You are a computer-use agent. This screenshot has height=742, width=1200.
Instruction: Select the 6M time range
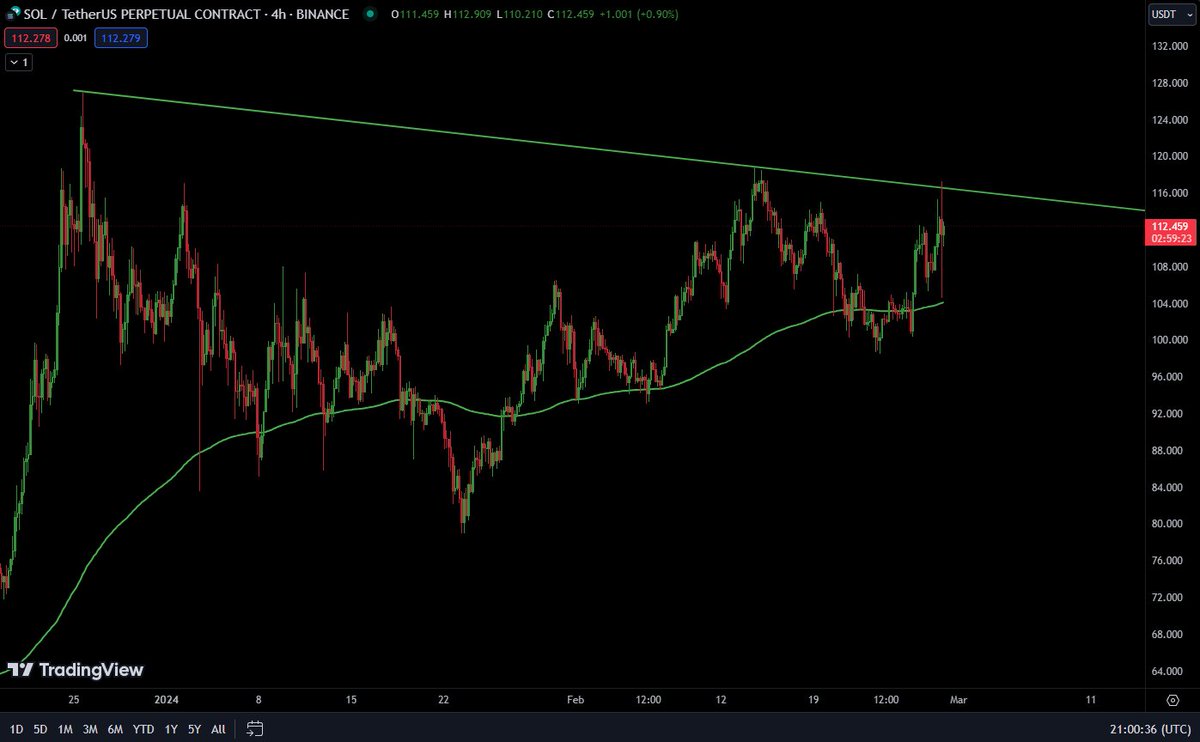pos(117,729)
